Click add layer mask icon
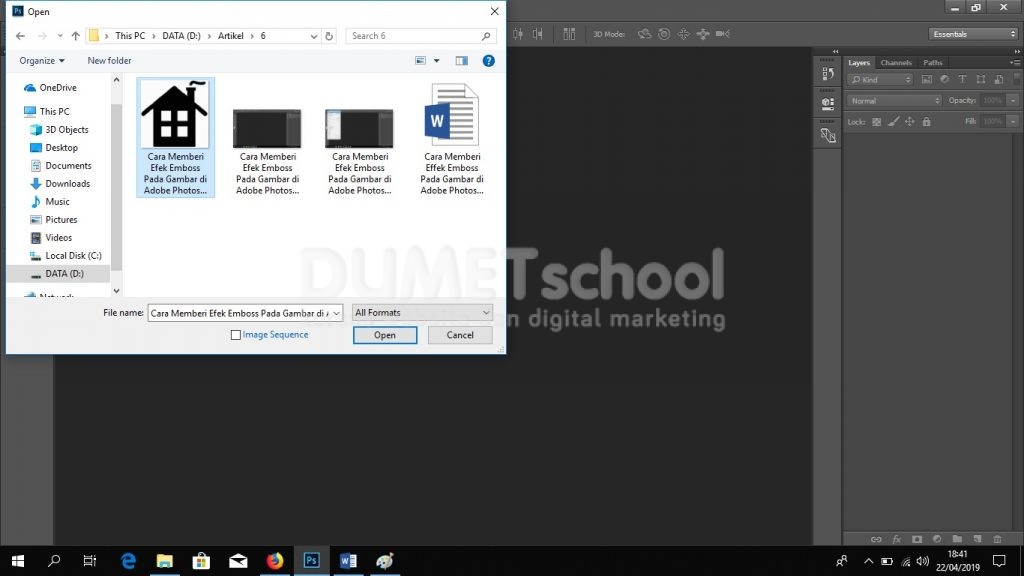This screenshot has height=576, width=1024. click(917, 539)
